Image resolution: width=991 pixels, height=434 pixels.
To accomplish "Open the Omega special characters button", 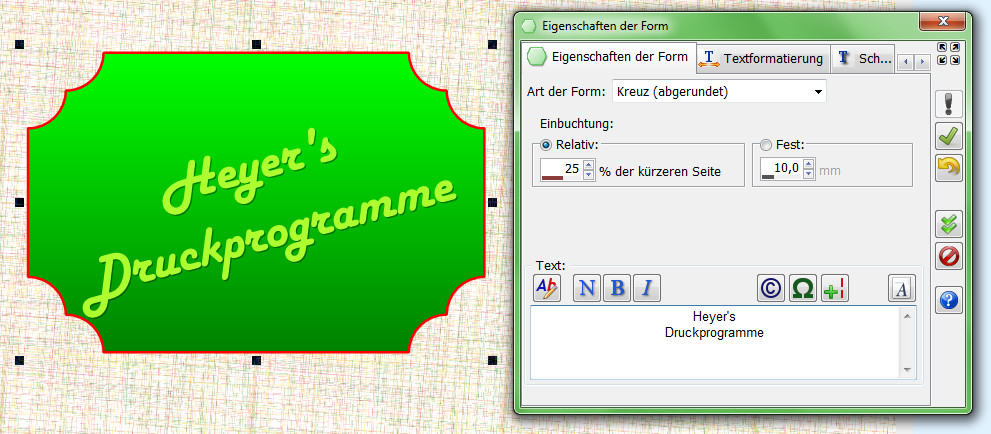I will 802,288.
